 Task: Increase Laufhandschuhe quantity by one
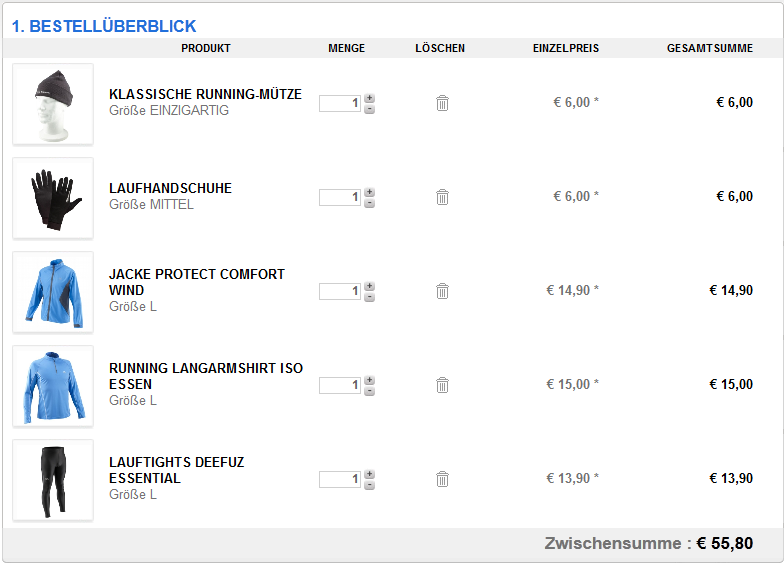click(x=370, y=192)
